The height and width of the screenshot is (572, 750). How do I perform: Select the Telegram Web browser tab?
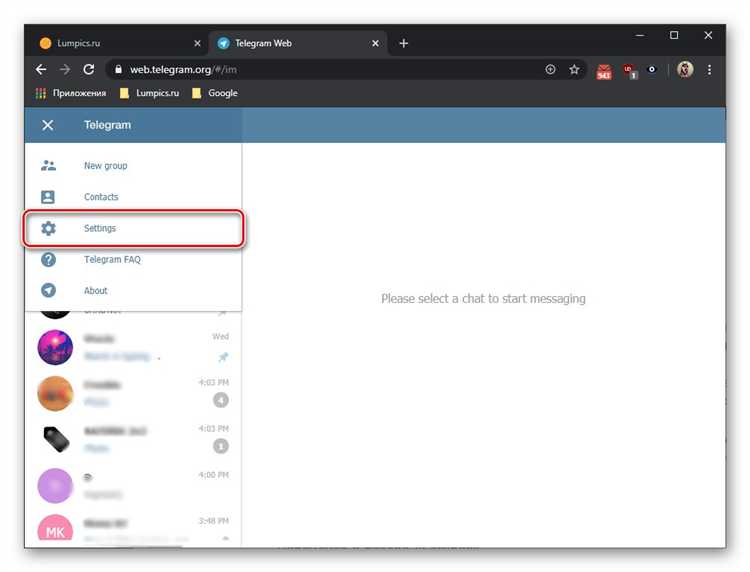pyautogui.click(x=297, y=43)
